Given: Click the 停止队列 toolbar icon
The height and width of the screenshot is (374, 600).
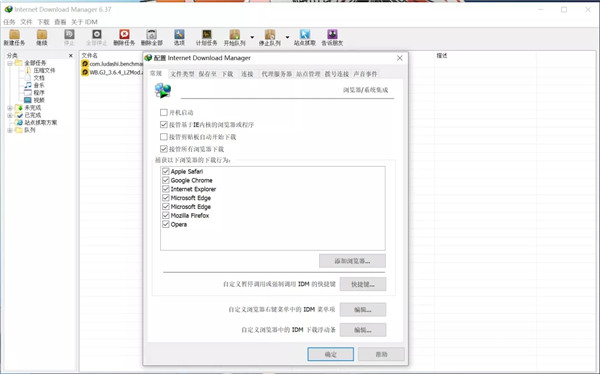Looking at the screenshot, I should 270,38.
